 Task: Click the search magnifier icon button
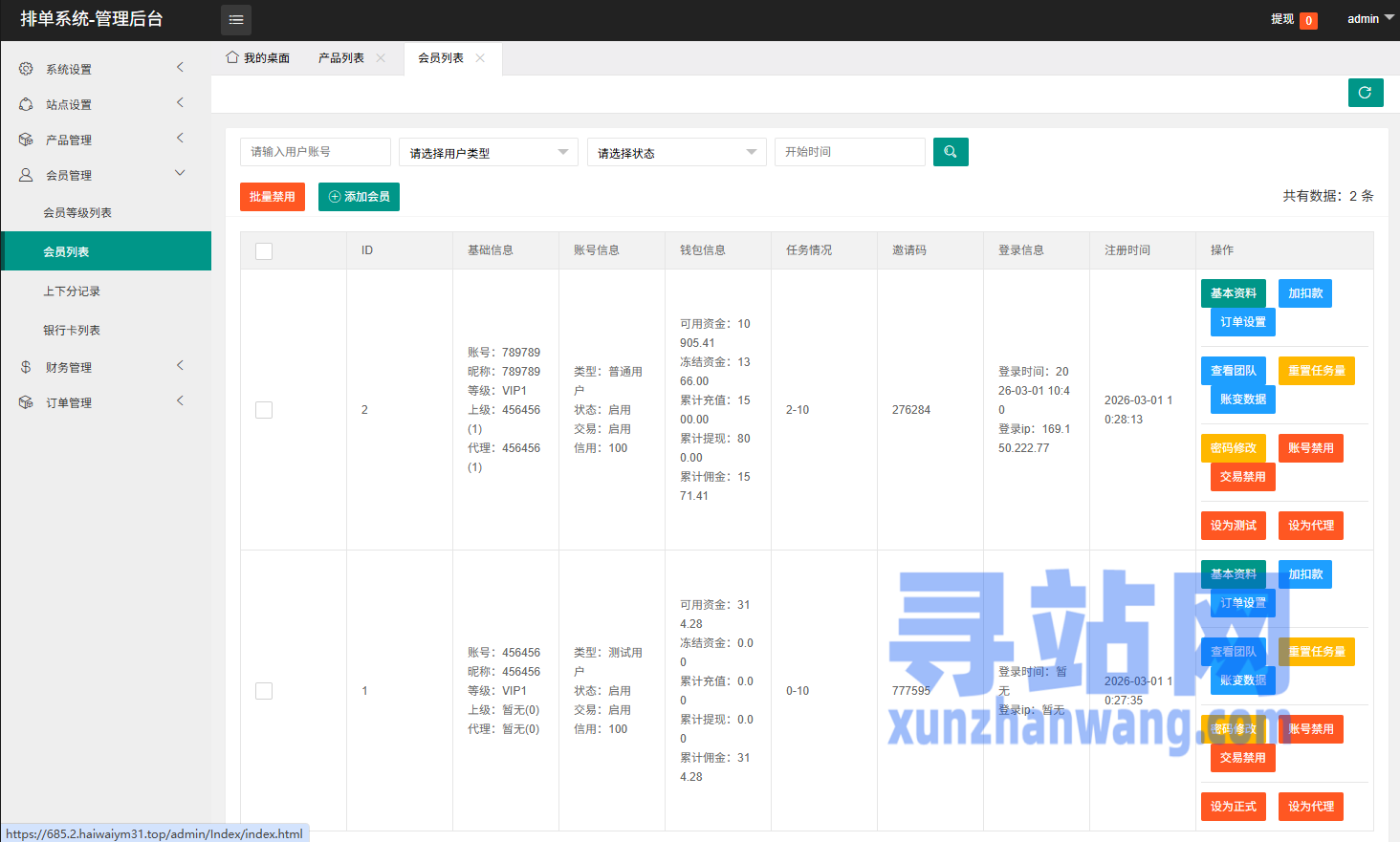click(950, 152)
